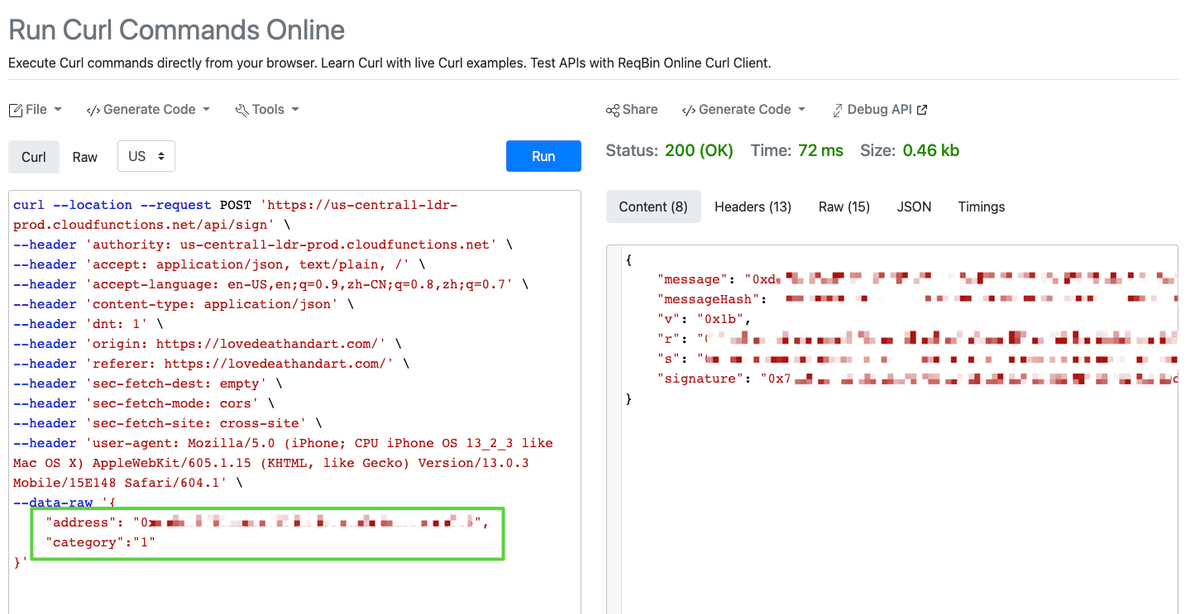Screen dimensions: 1200x614
Task: Click right Generate Code brackets icon
Action: (x=688, y=110)
